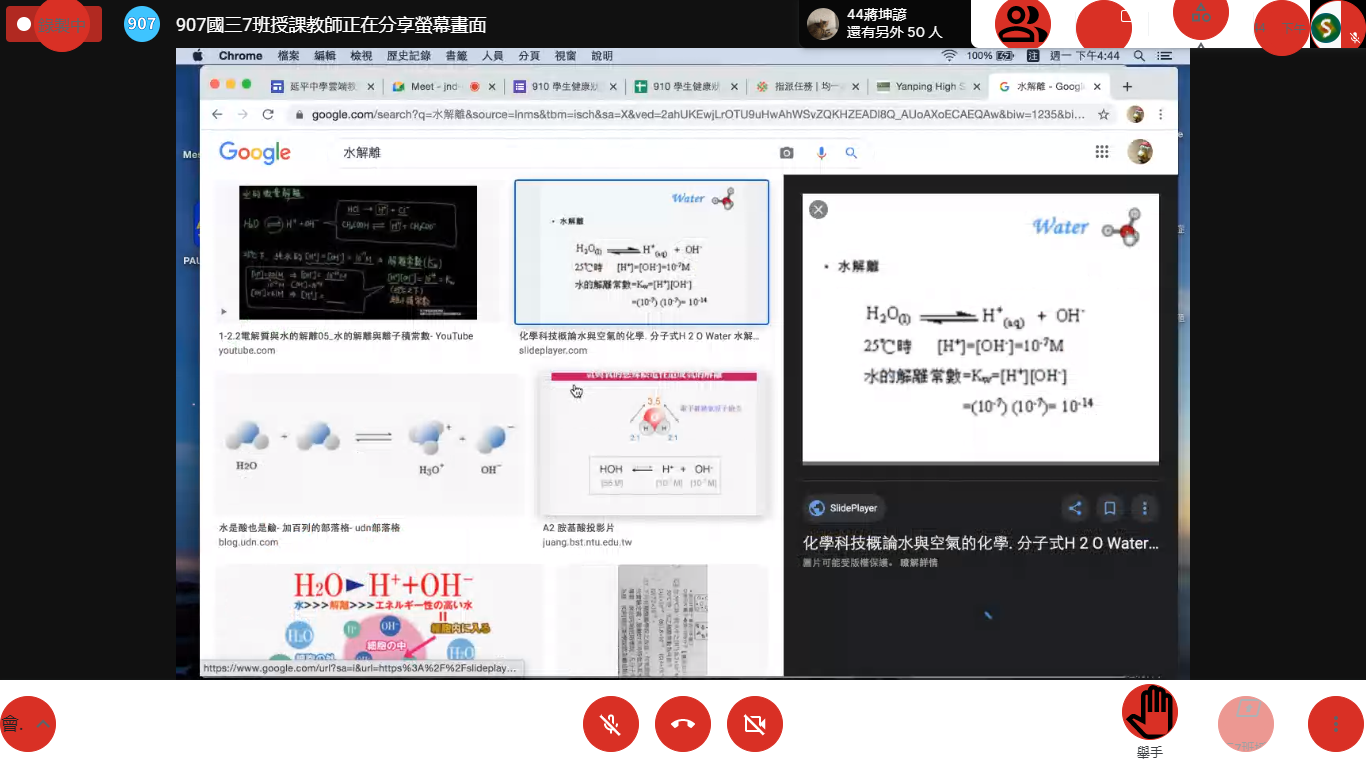Select participant tile 44蔣坤諺
1366x768 pixels.
click(x=885, y=24)
